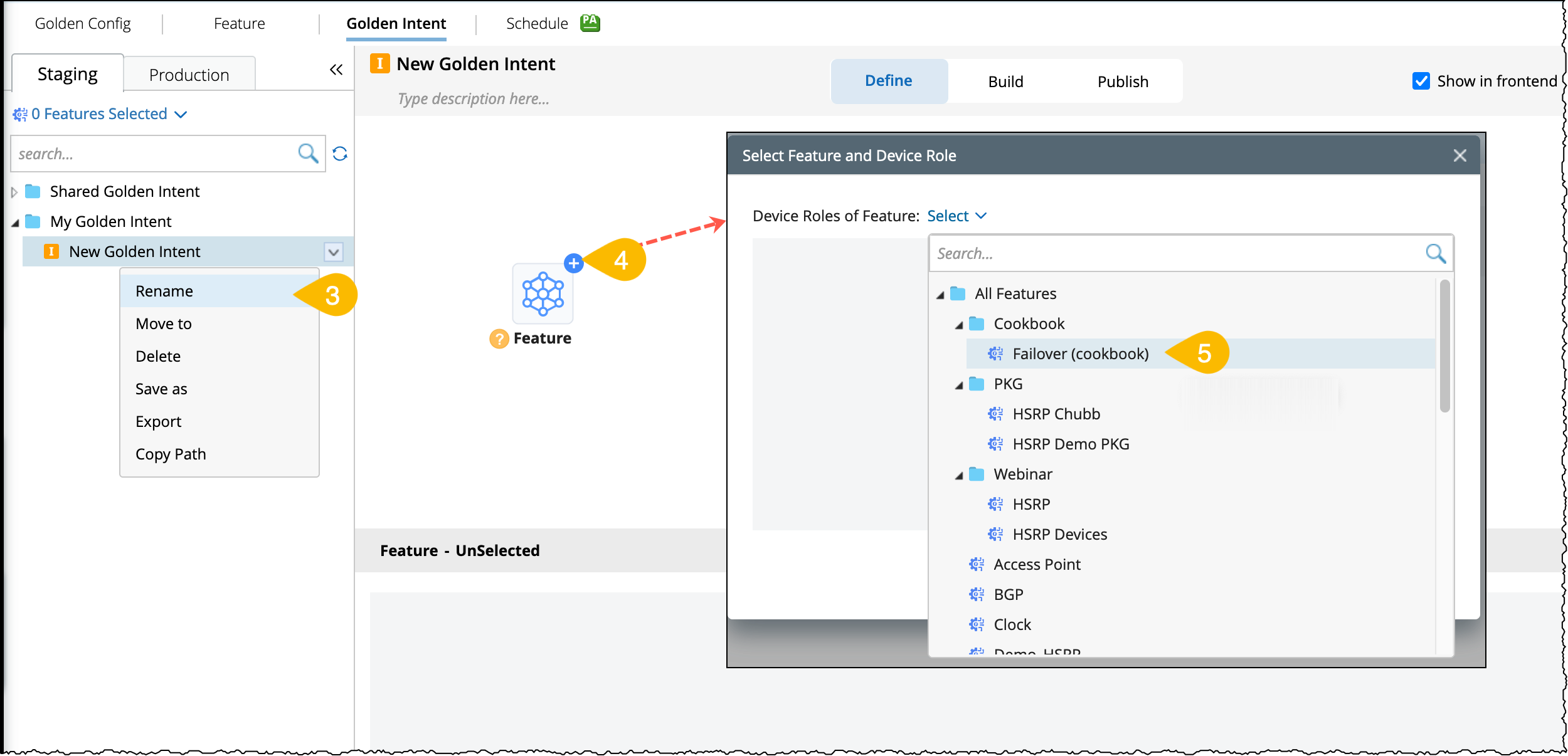Click the refresh icon beside left search
The height and width of the screenshot is (756, 1568).
coord(340,154)
